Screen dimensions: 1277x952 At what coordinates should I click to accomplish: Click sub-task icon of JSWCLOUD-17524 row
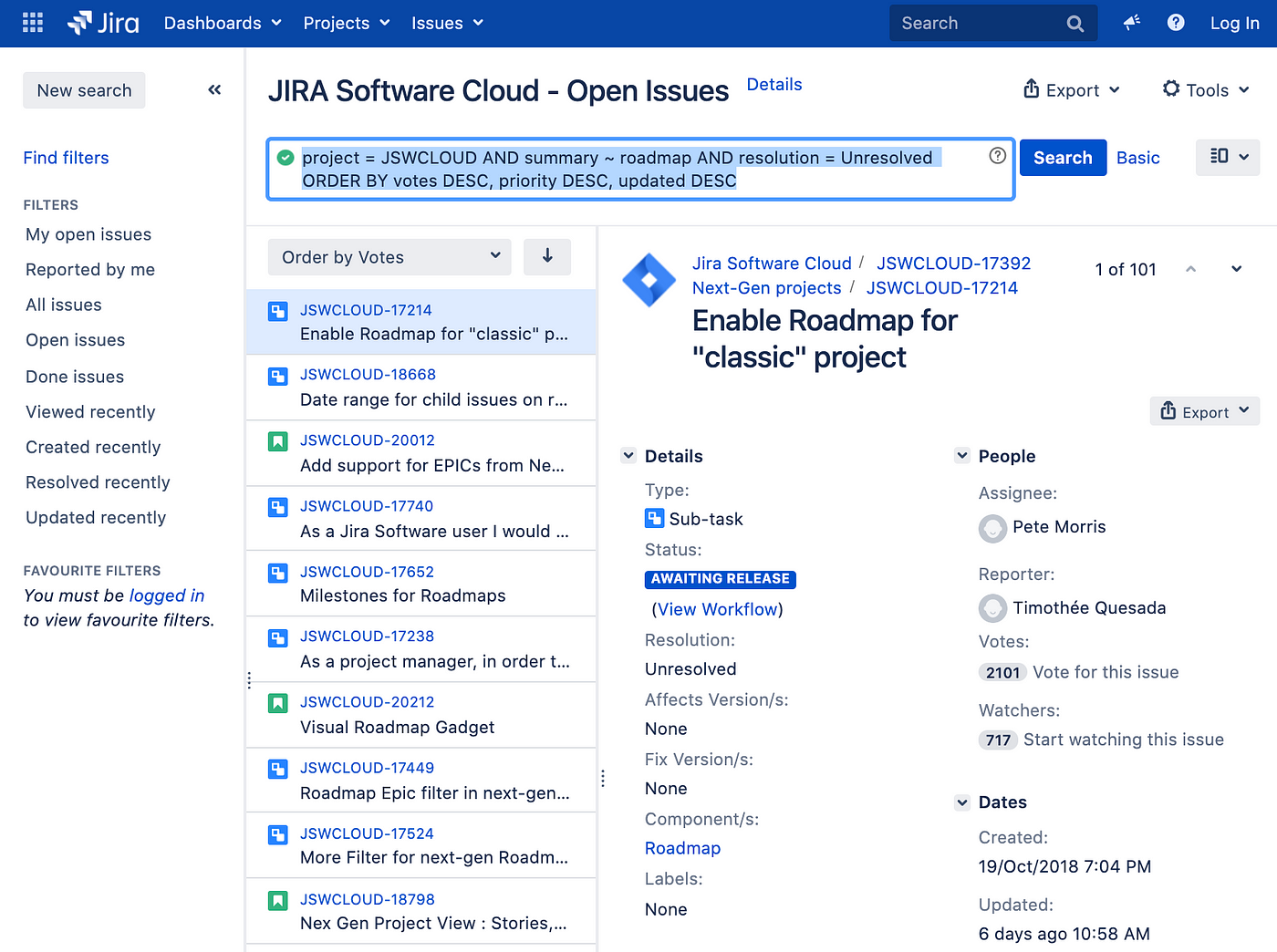(x=278, y=834)
